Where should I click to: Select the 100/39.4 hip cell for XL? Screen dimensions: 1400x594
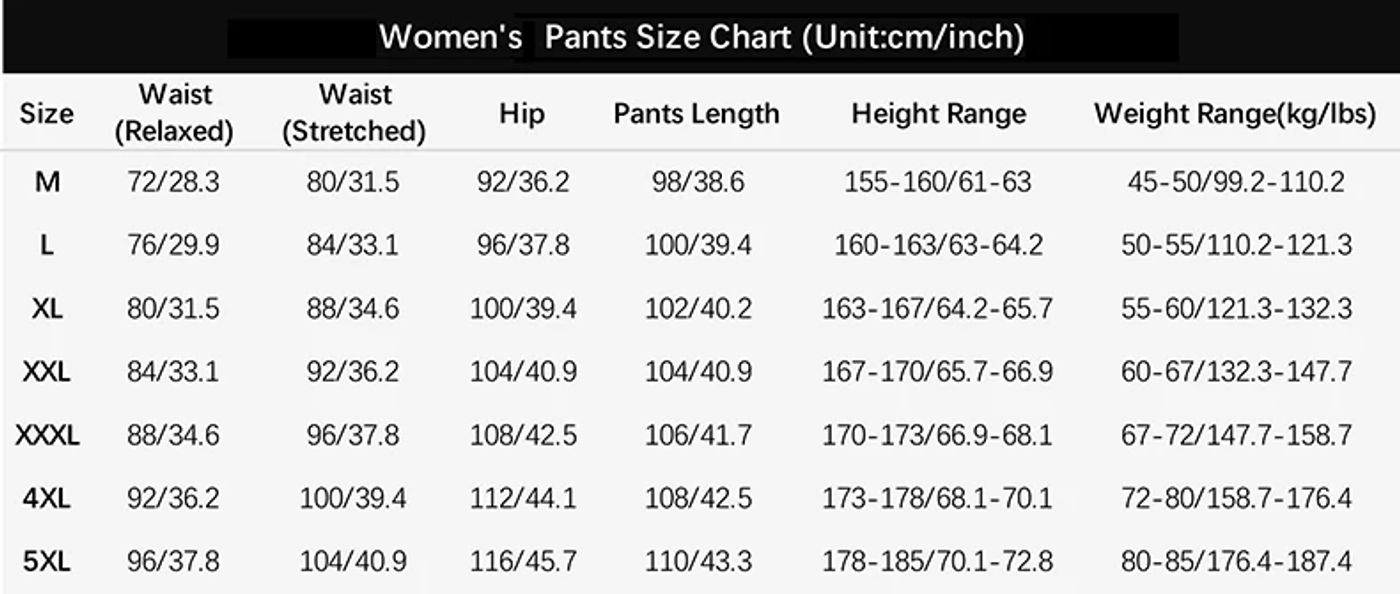[x=523, y=309]
